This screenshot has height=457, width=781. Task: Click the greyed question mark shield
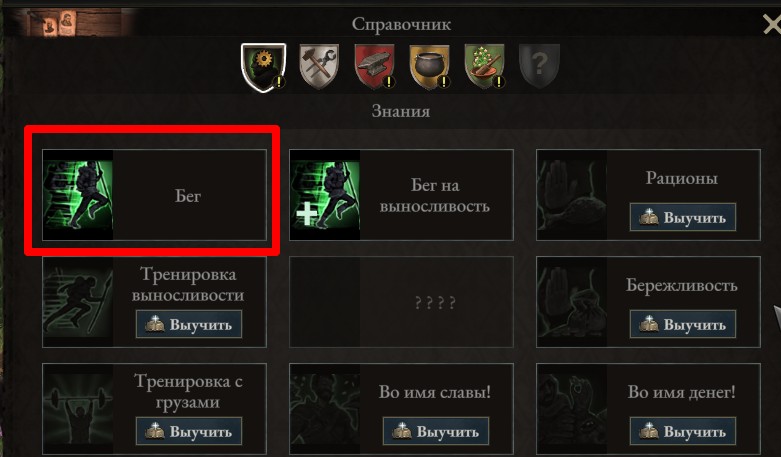539,66
